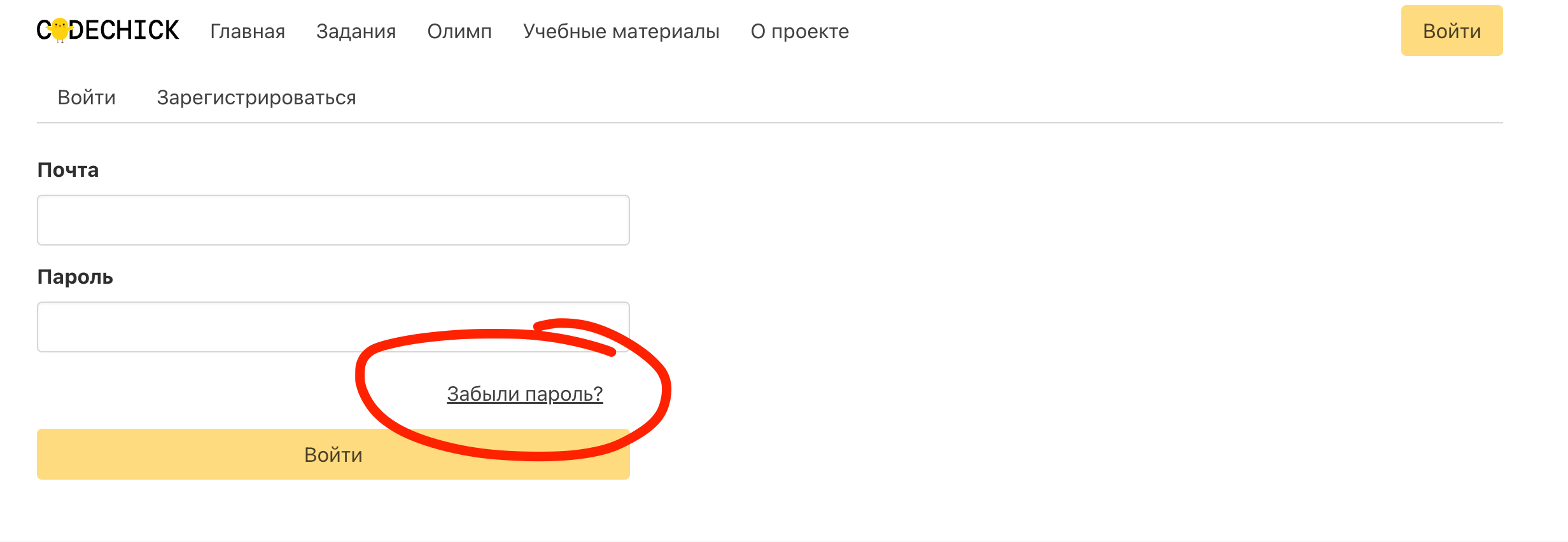Open Учебные материалы from the navigation
This screenshot has height=542, width=1568.
(621, 31)
